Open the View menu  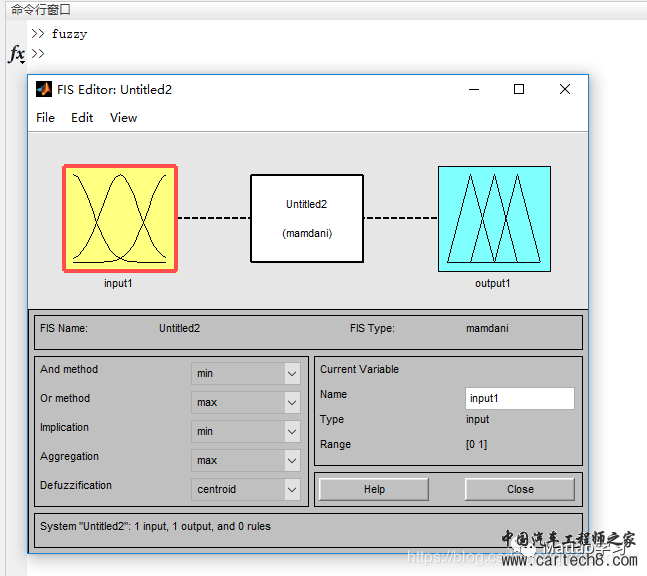[x=123, y=118]
